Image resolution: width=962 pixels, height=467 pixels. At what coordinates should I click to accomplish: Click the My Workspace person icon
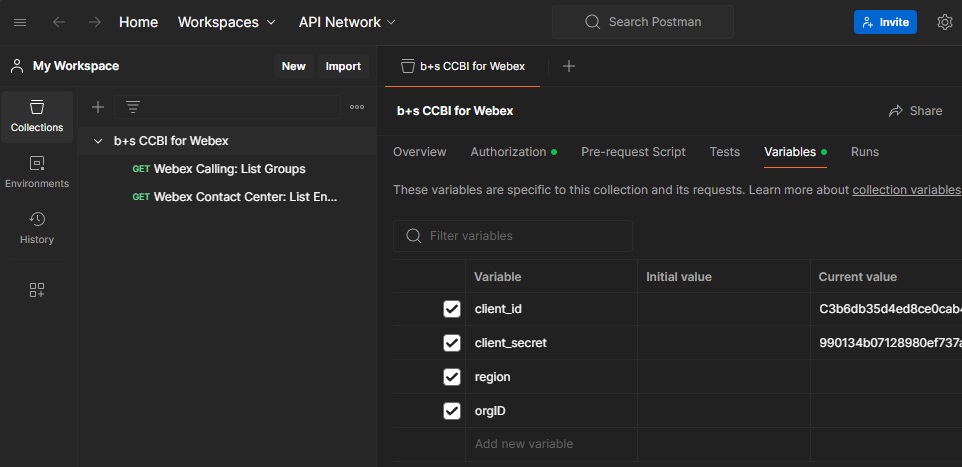click(17, 66)
